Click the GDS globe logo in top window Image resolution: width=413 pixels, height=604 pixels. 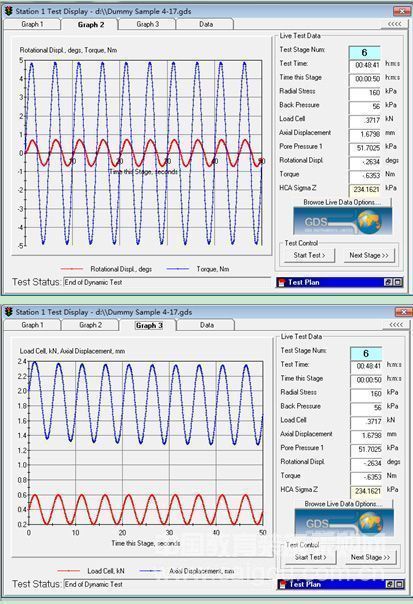[342, 221]
